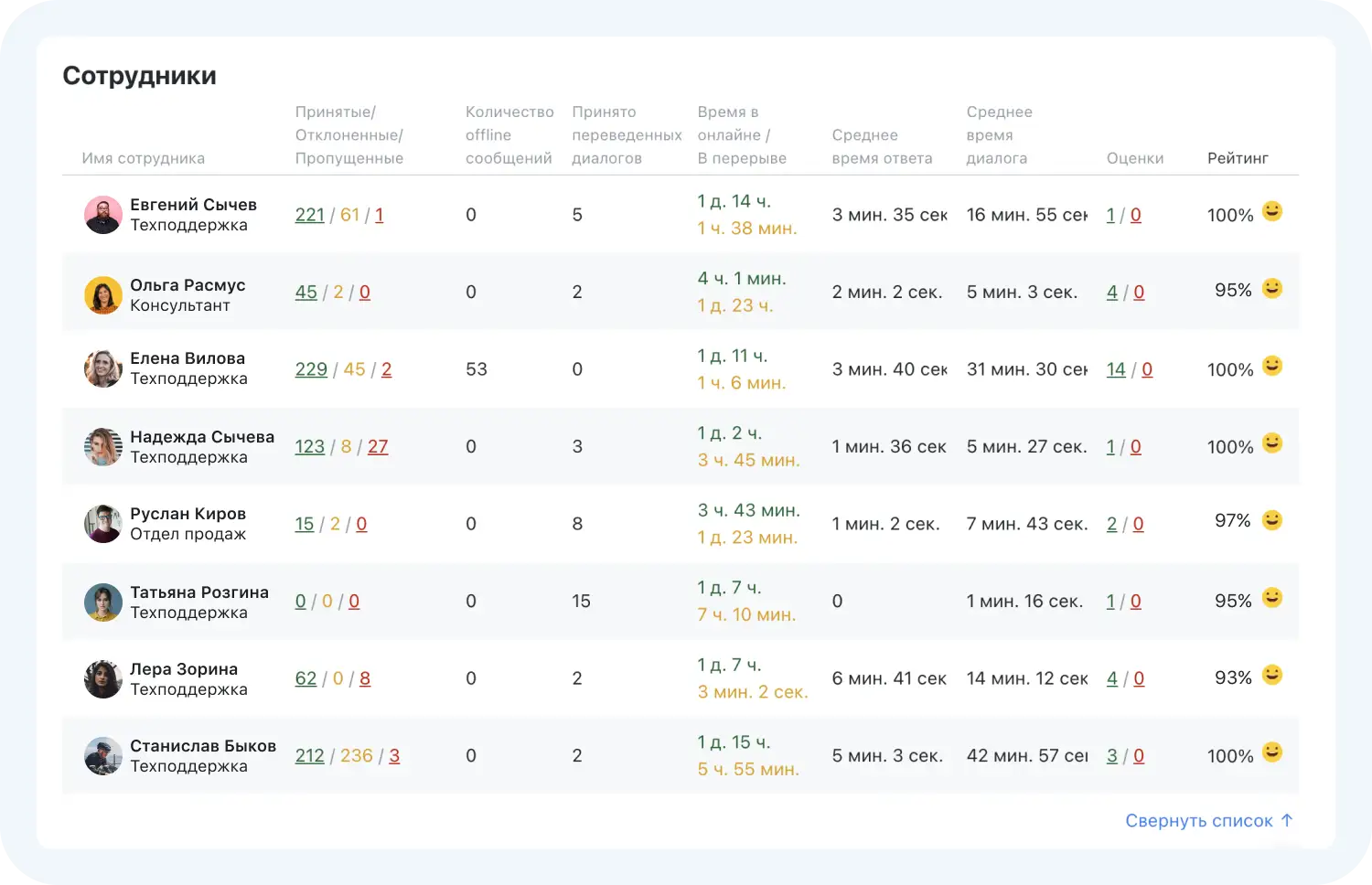
Task: Click Надежда Сычева's avatar image
Action: click(x=102, y=447)
